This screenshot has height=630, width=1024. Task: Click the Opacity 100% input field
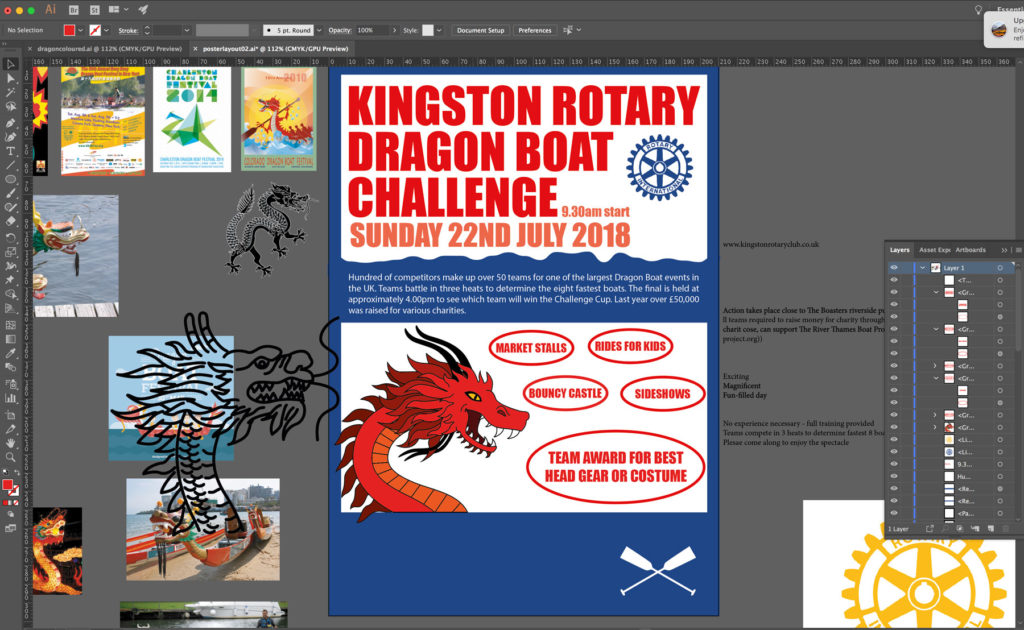pyautogui.click(x=372, y=30)
